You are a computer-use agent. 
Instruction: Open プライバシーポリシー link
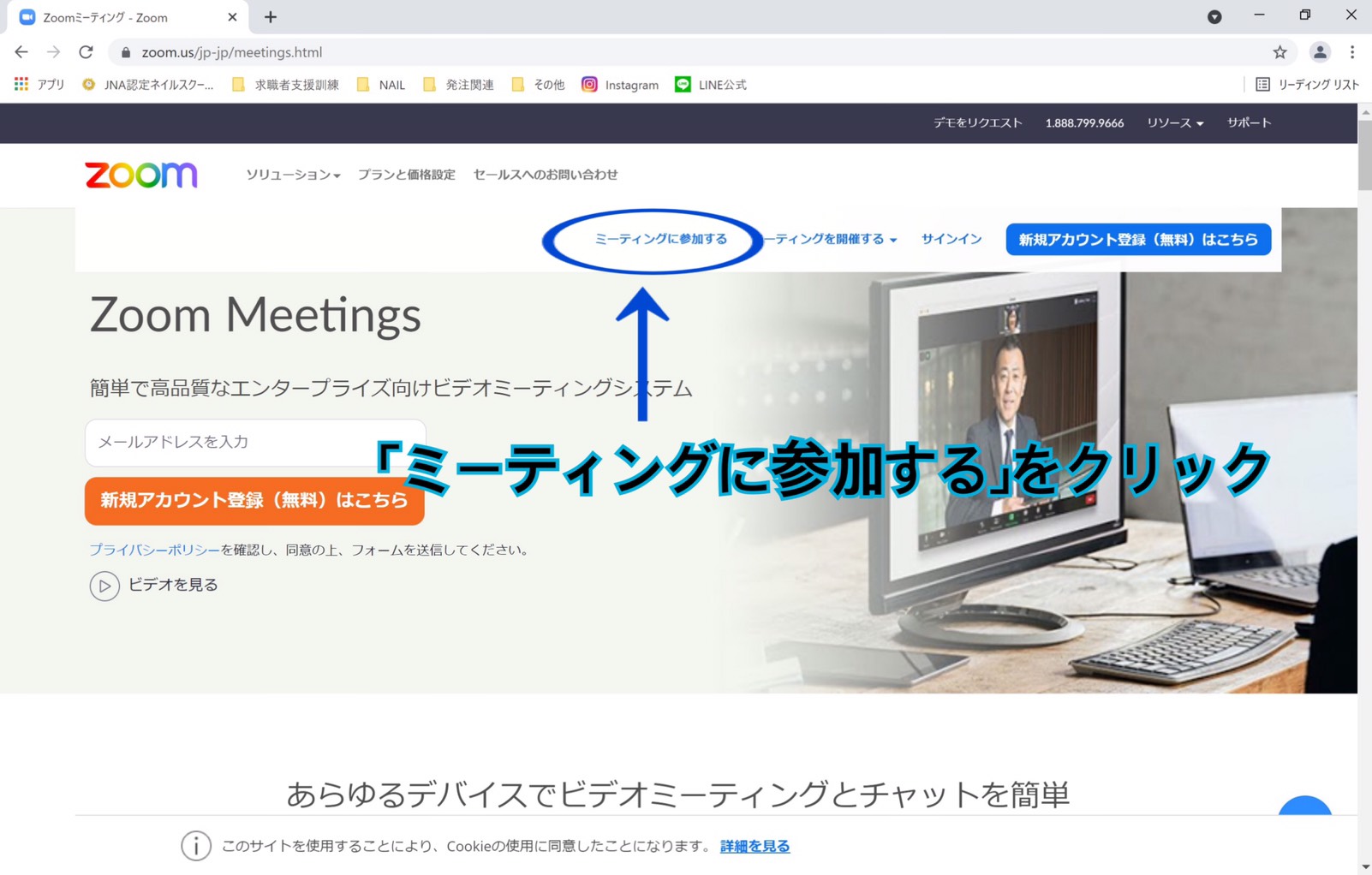(x=154, y=551)
